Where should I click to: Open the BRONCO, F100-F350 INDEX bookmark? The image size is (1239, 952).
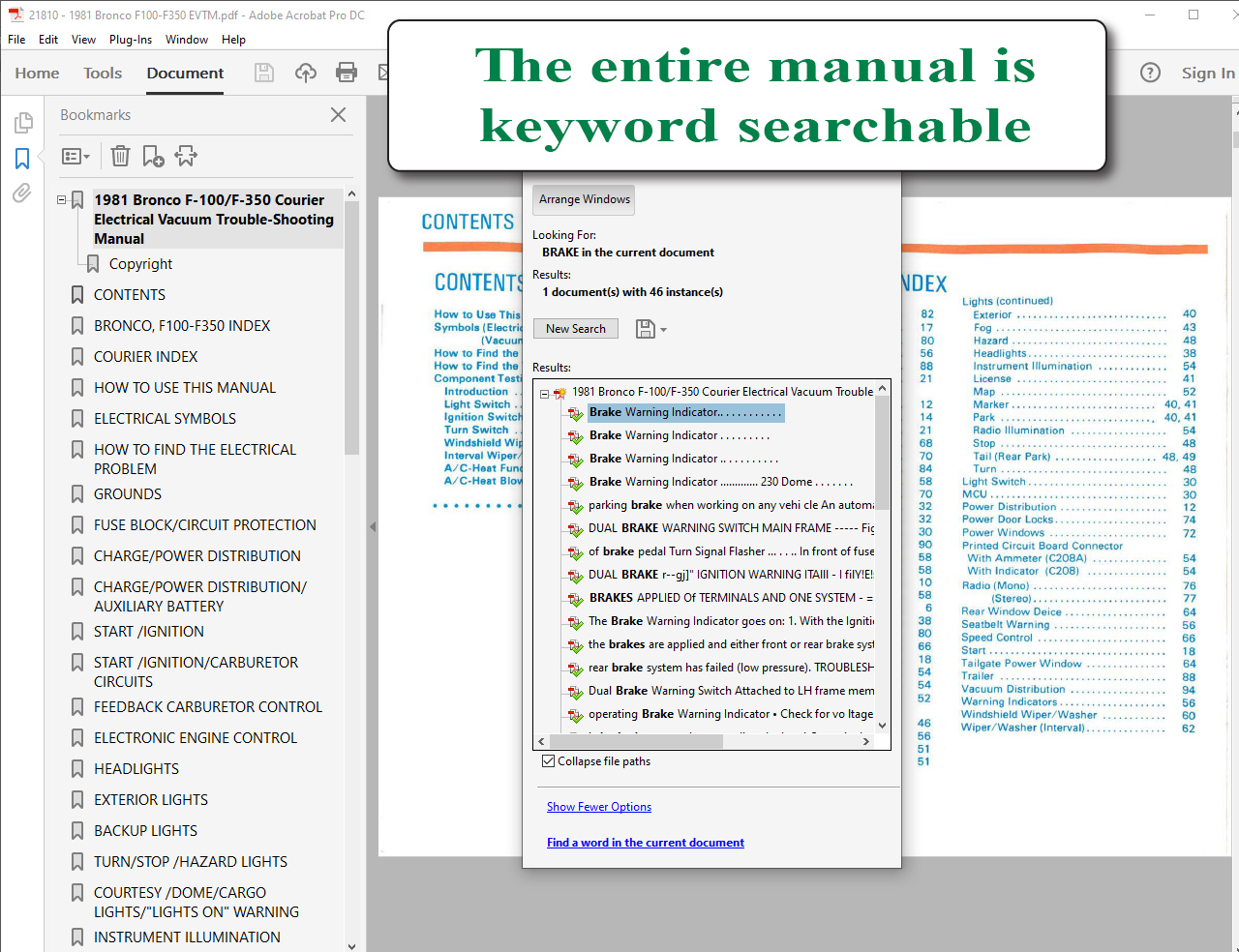tap(182, 326)
